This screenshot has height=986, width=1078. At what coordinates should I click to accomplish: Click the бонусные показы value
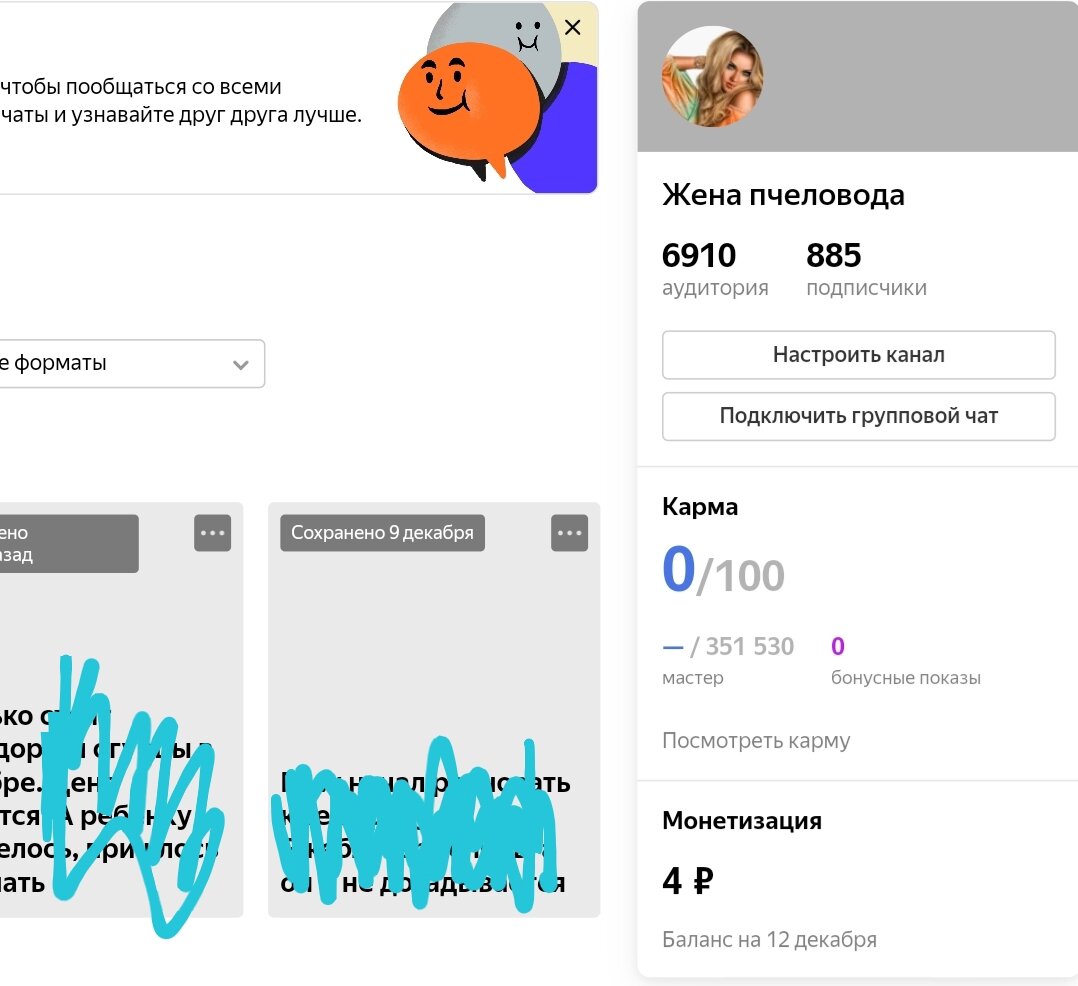837,646
